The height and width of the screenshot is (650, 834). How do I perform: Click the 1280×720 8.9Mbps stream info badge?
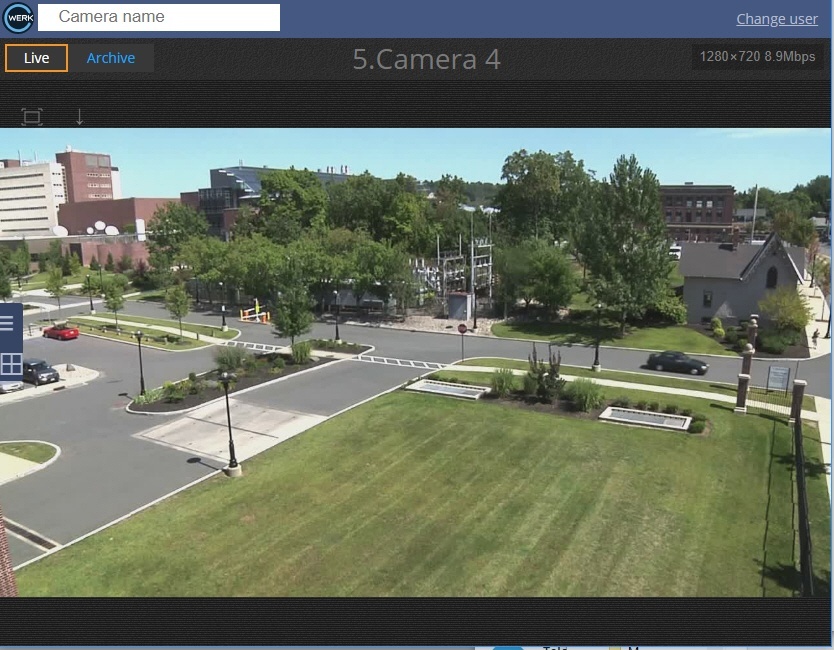coord(757,57)
